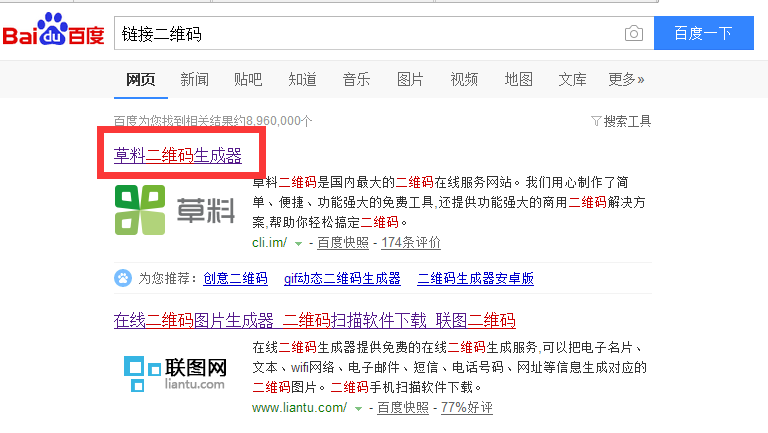Screen dimensions: 768x433
Task: Open the 174条评价 link
Action: tap(411, 242)
